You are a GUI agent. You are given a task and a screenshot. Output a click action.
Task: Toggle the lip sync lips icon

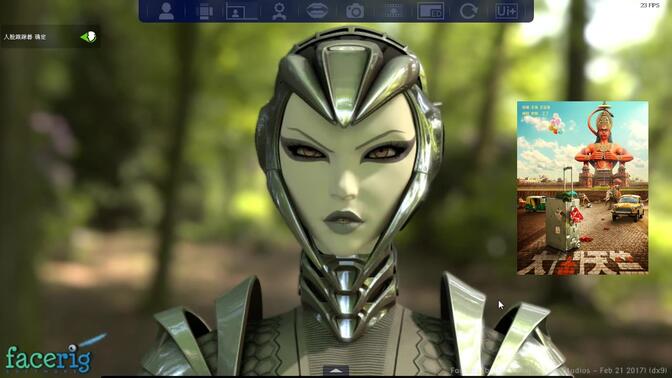317,11
